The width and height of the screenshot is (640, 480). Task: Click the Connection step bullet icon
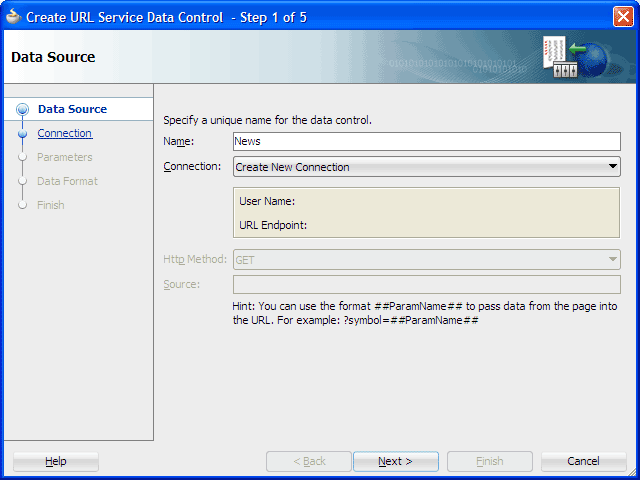tap(22, 133)
